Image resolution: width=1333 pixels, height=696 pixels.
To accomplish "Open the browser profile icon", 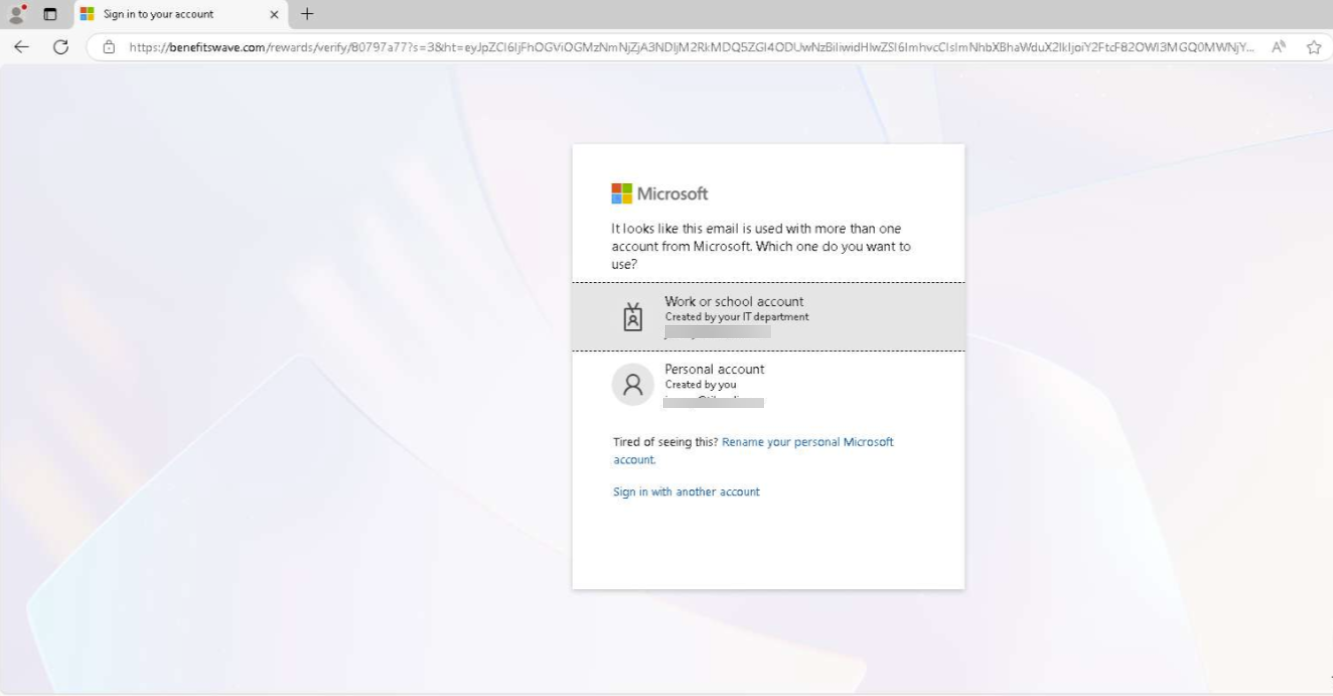I will pos(16,14).
